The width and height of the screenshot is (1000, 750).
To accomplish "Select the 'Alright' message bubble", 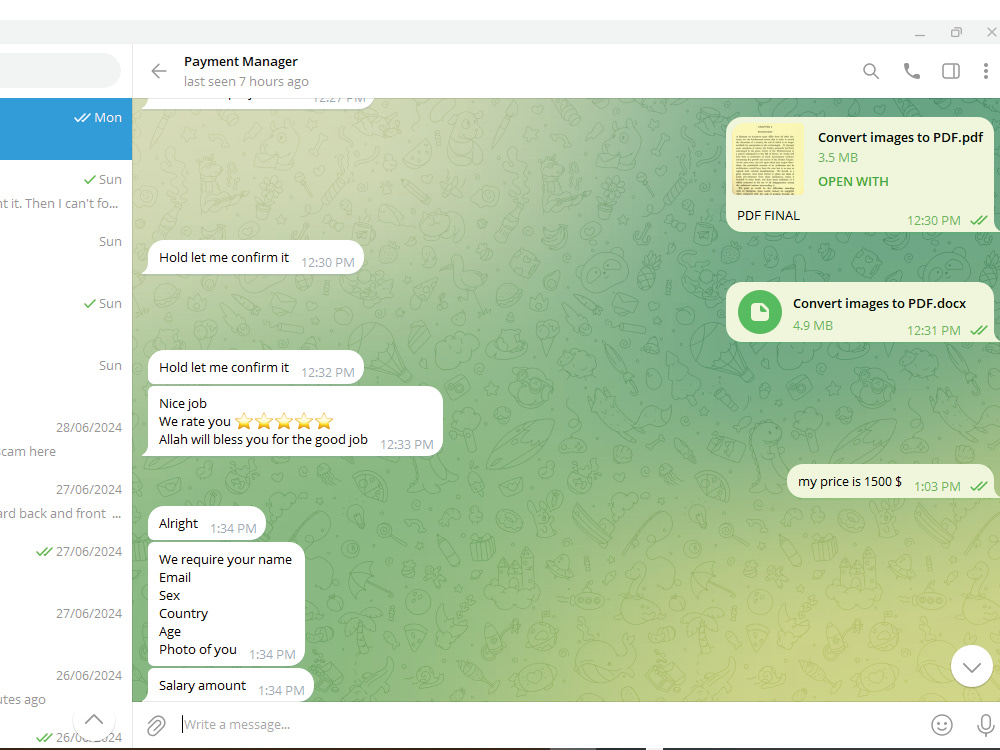I will [x=207, y=524].
